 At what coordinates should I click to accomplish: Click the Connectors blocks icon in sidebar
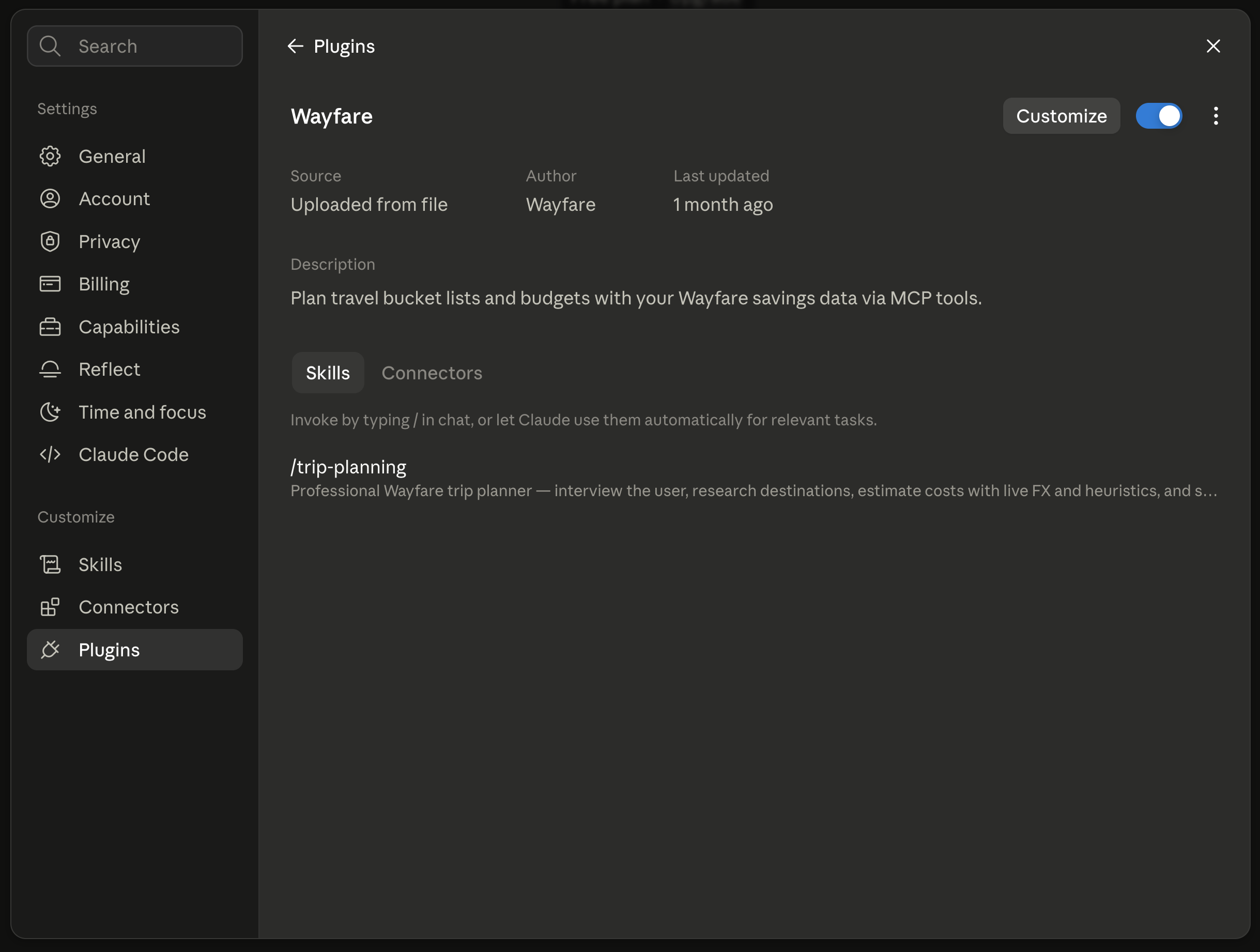click(x=50, y=607)
